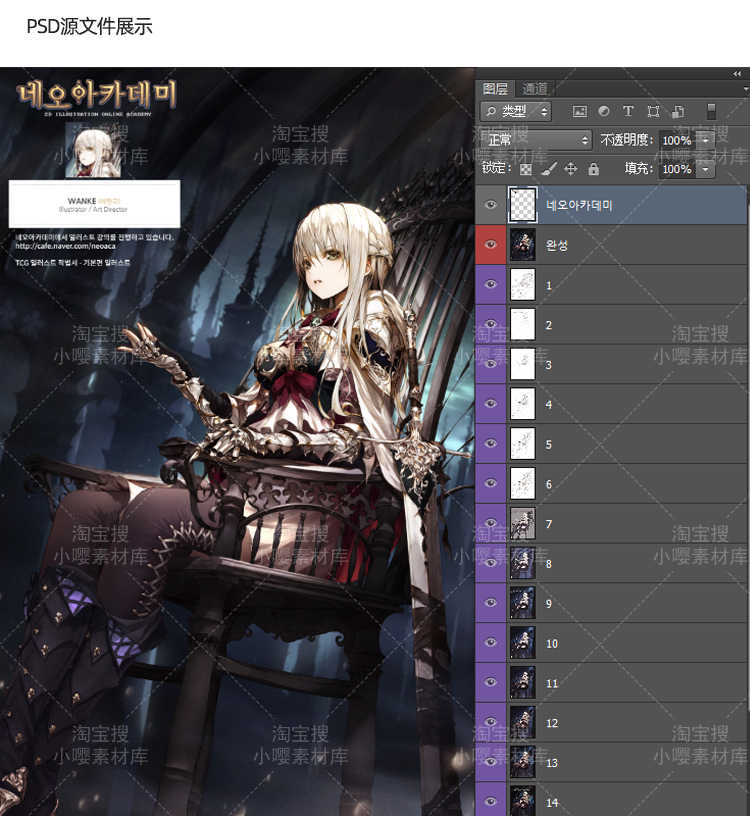
Task: Toggle visibility of layer 14
Action: (490, 801)
